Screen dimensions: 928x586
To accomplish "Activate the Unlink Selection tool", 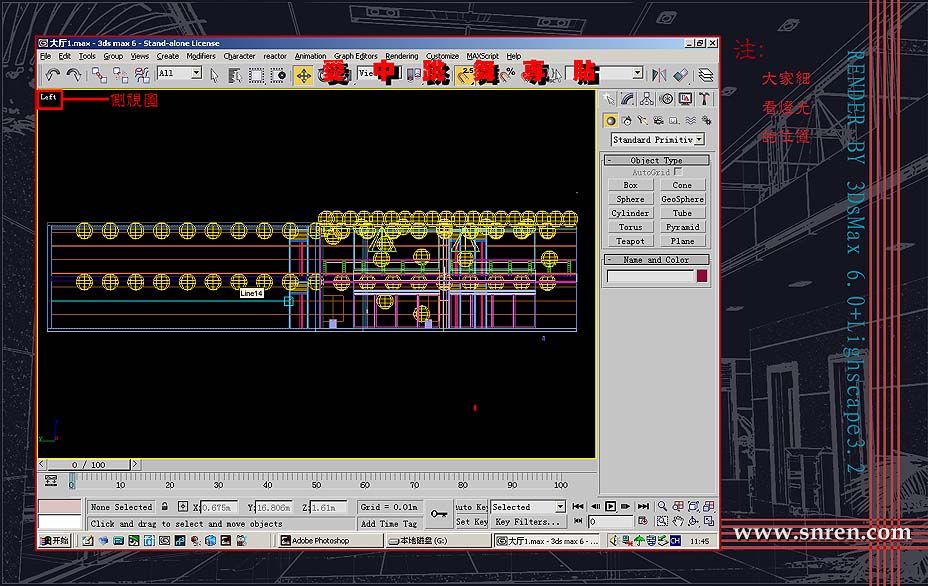I will tap(120, 75).
